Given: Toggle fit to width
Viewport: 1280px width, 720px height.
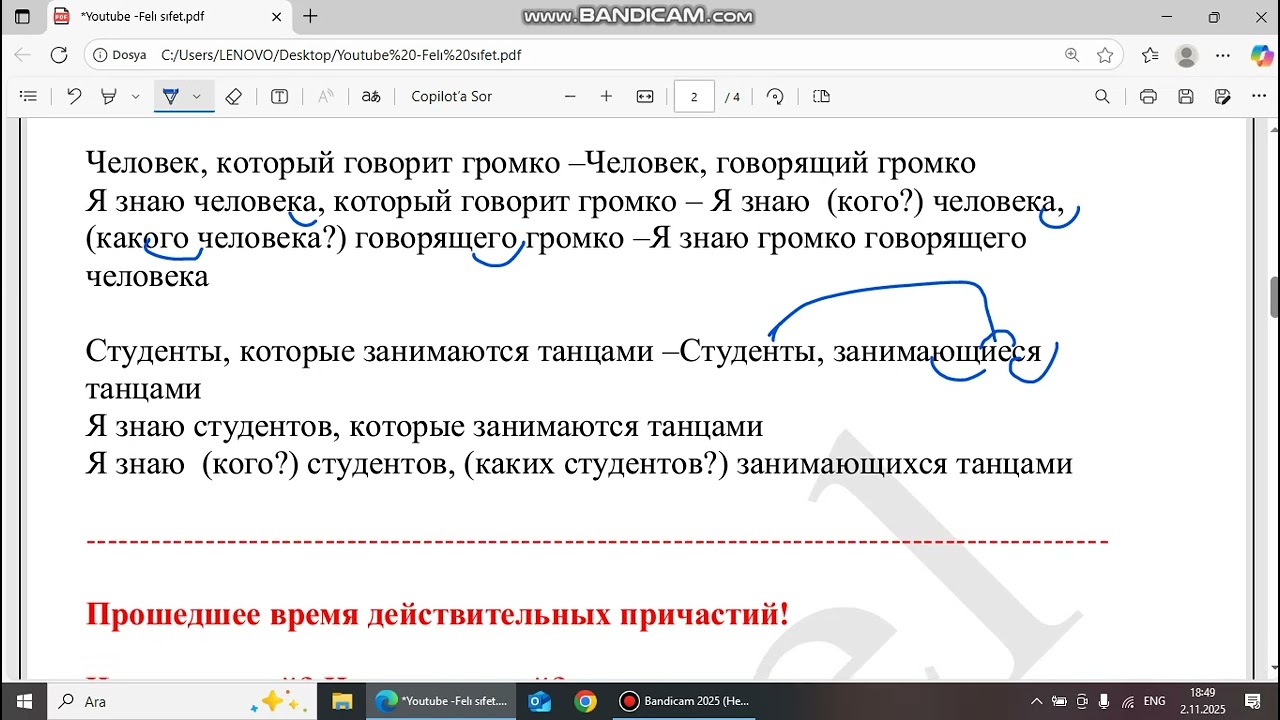Looking at the screenshot, I should coord(645,97).
